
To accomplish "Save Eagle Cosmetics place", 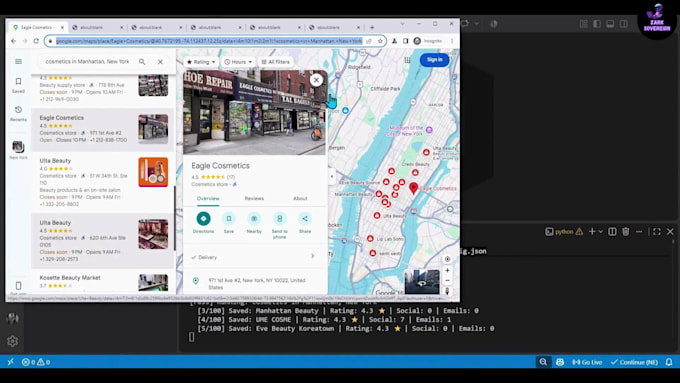I will [x=229, y=223].
